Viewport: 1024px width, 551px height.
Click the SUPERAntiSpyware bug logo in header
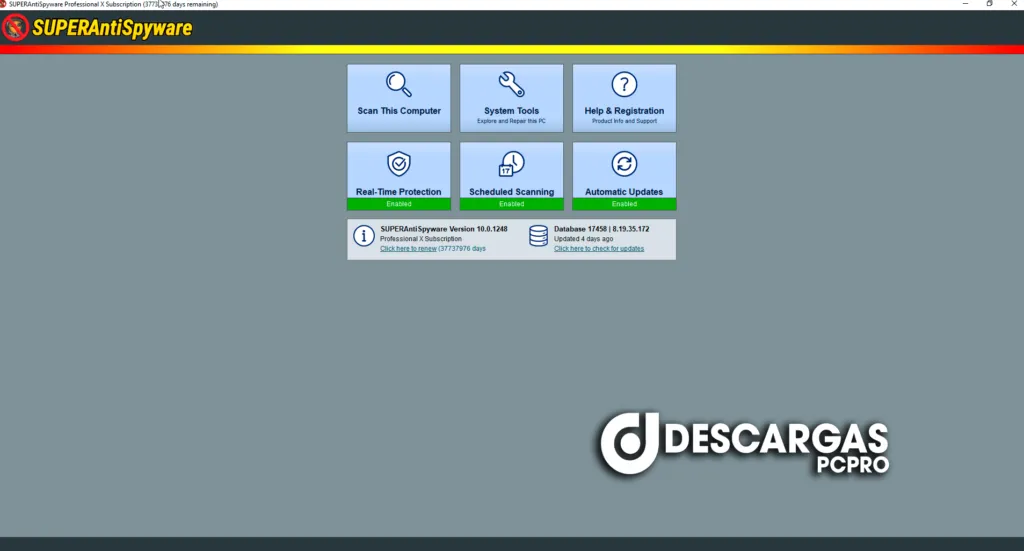tap(15, 28)
